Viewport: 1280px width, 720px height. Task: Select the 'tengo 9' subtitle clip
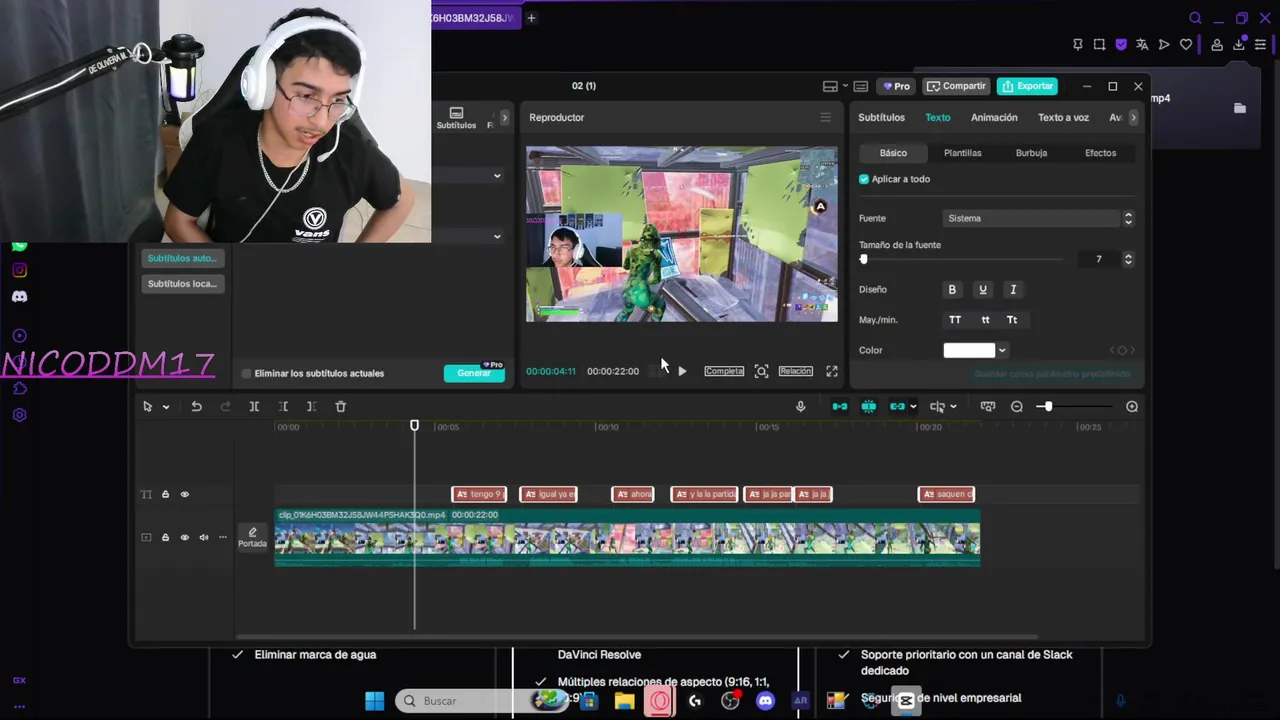click(479, 494)
